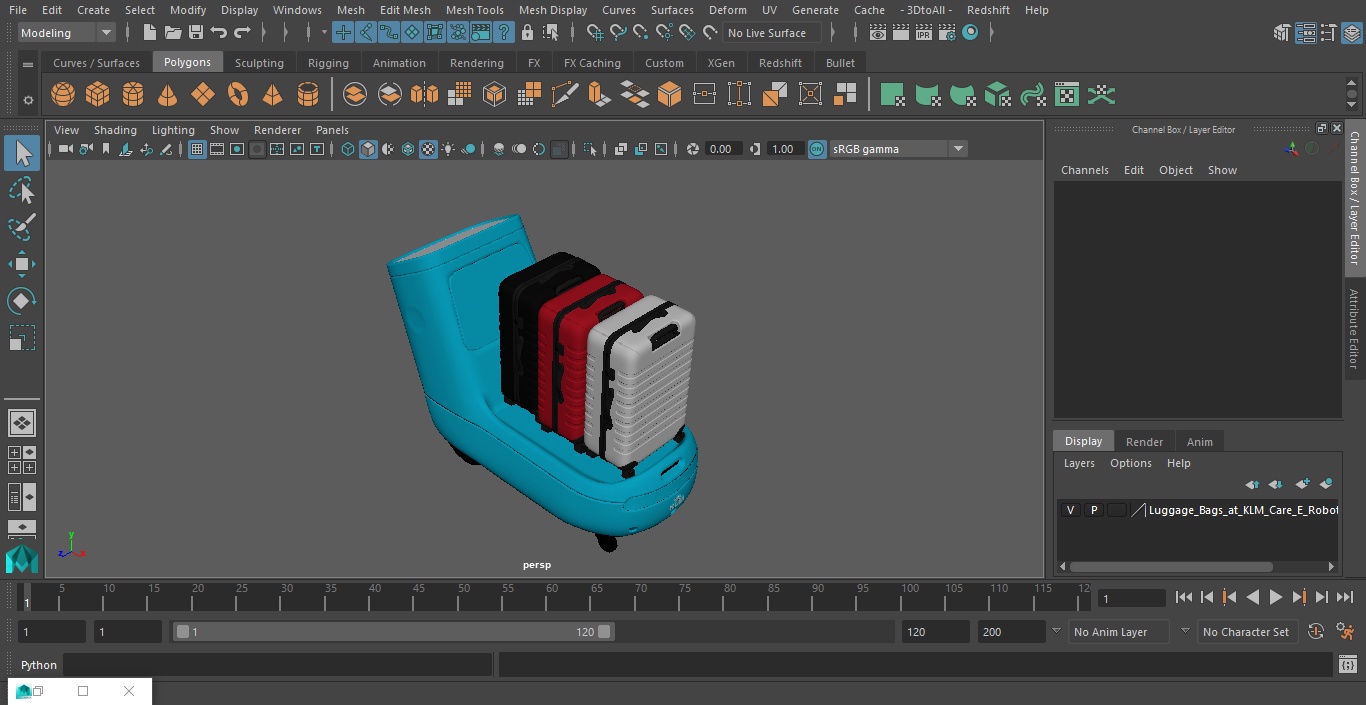Open the No Anim Layer dropdown

coord(1119,632)
